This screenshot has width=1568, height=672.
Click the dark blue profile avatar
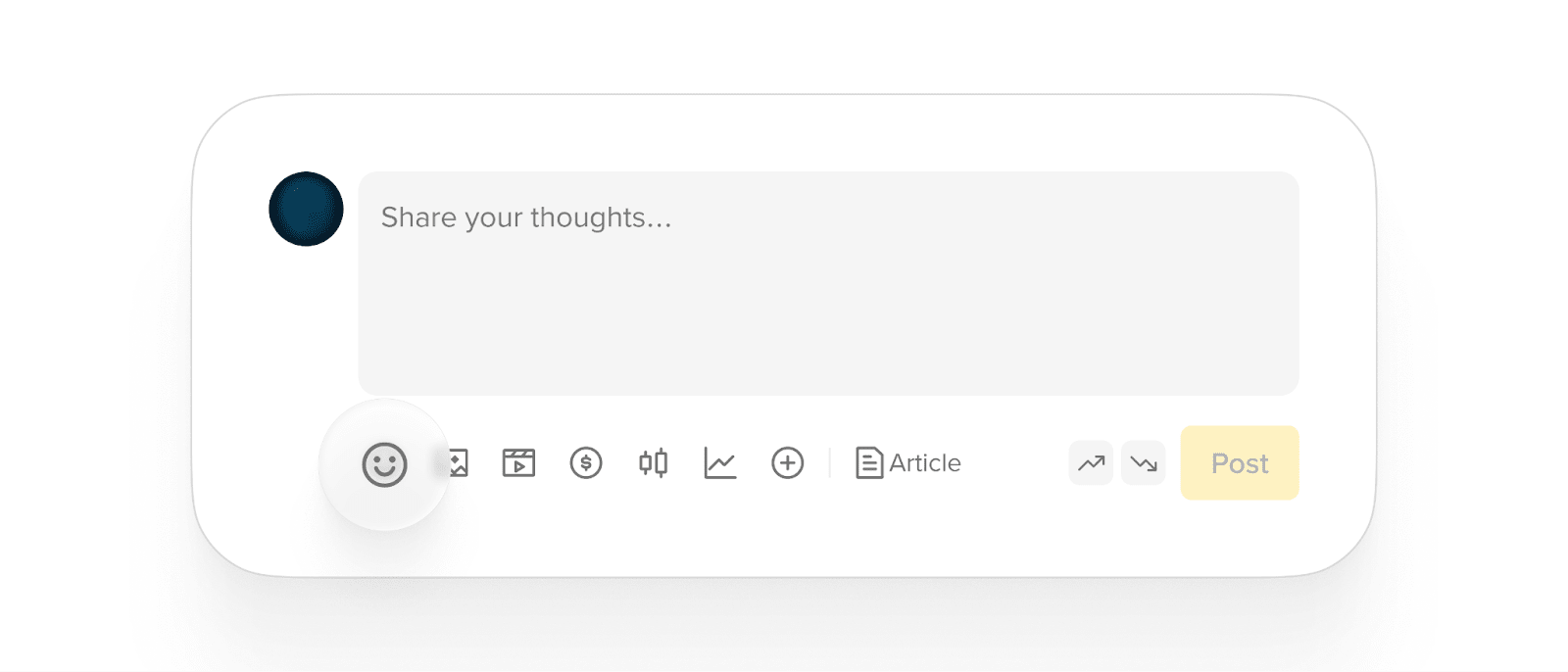(x=306, y=209)
